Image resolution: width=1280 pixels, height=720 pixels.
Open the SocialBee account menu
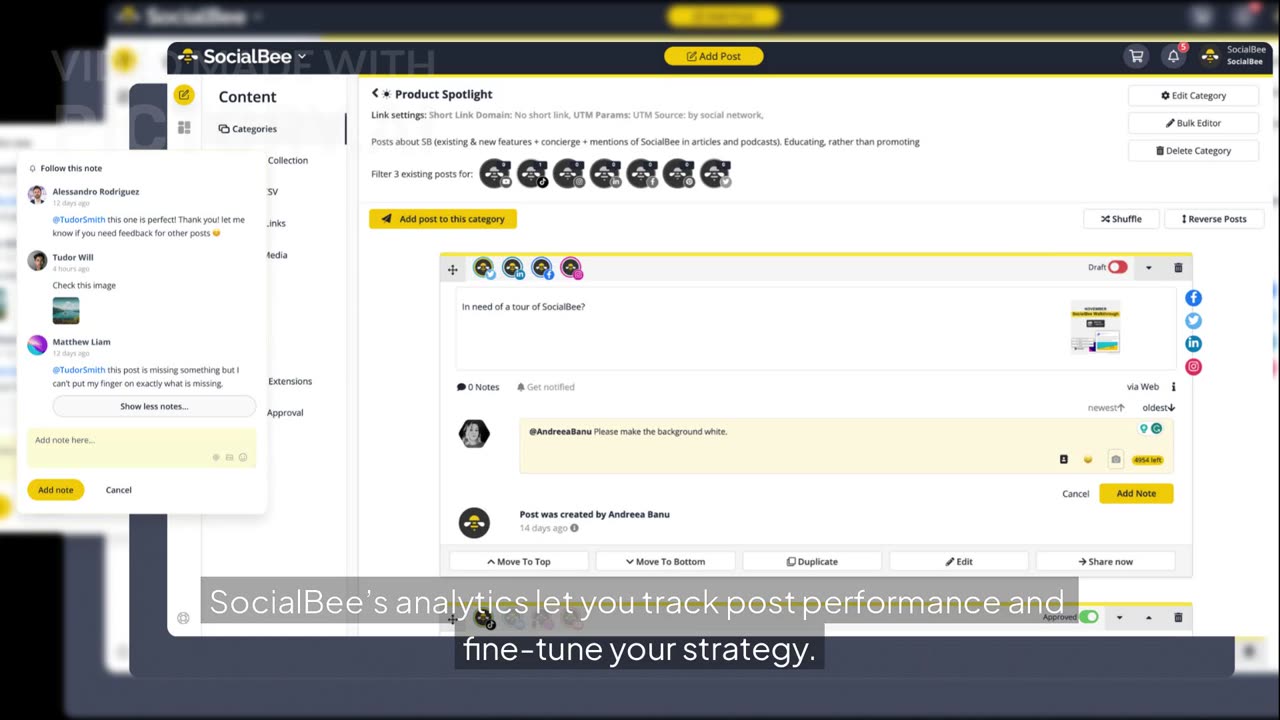(x=1234, y=56)
